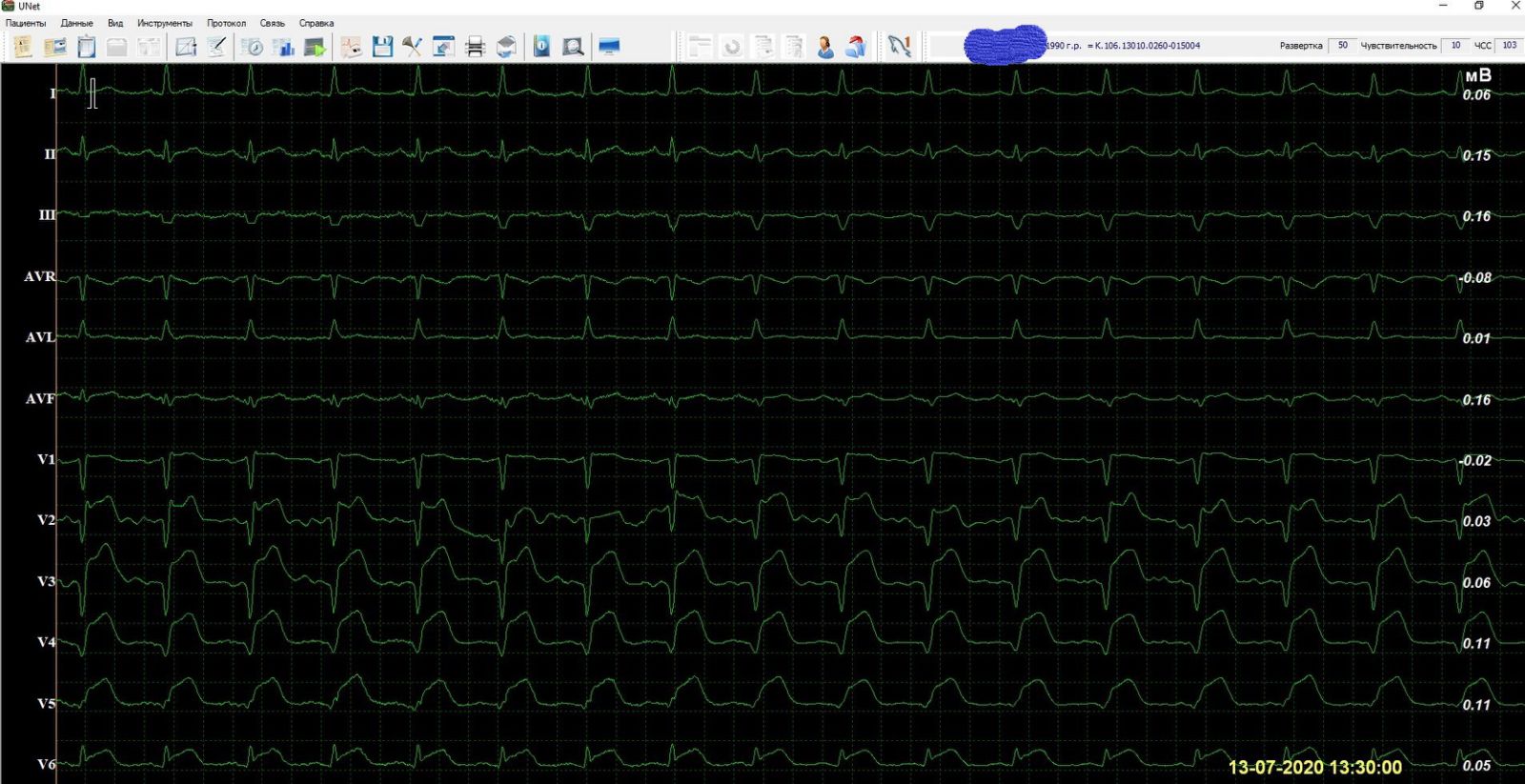Click the V1 lead label

coord(46,459)
